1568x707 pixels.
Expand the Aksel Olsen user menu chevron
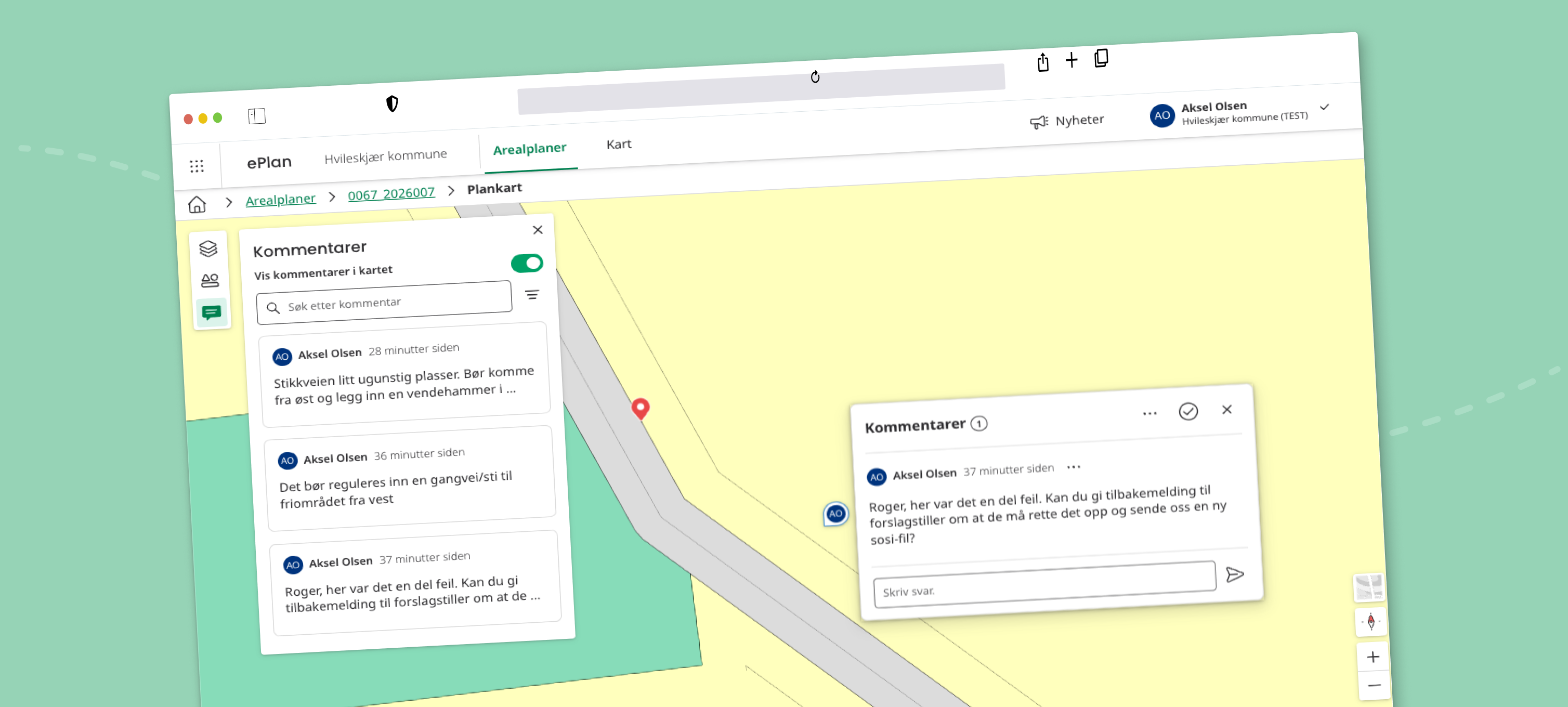(1324, 107)
